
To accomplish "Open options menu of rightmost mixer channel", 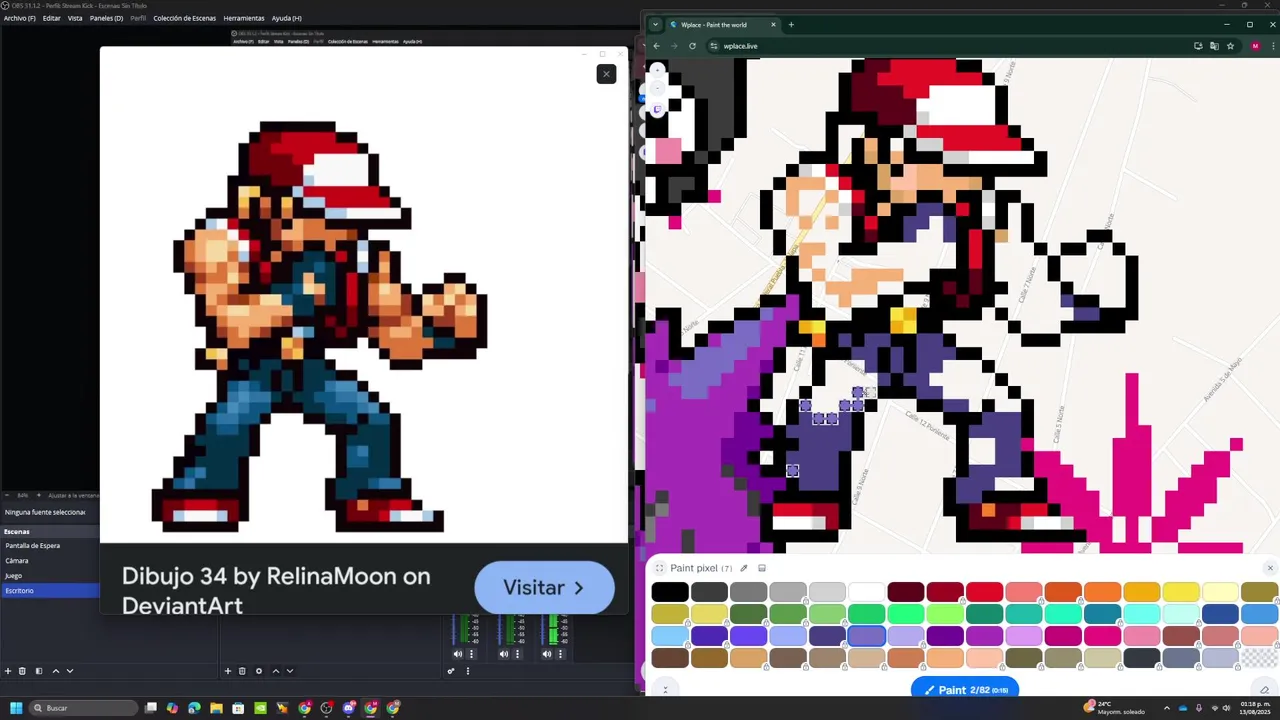I will pyautogui.click(x=560, y=654).
